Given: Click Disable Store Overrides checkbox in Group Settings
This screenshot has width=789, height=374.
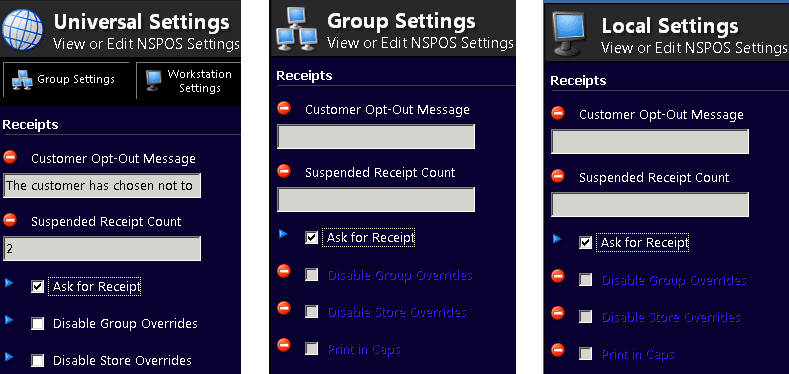Looking at the screenshot, I should pos(311,312).
